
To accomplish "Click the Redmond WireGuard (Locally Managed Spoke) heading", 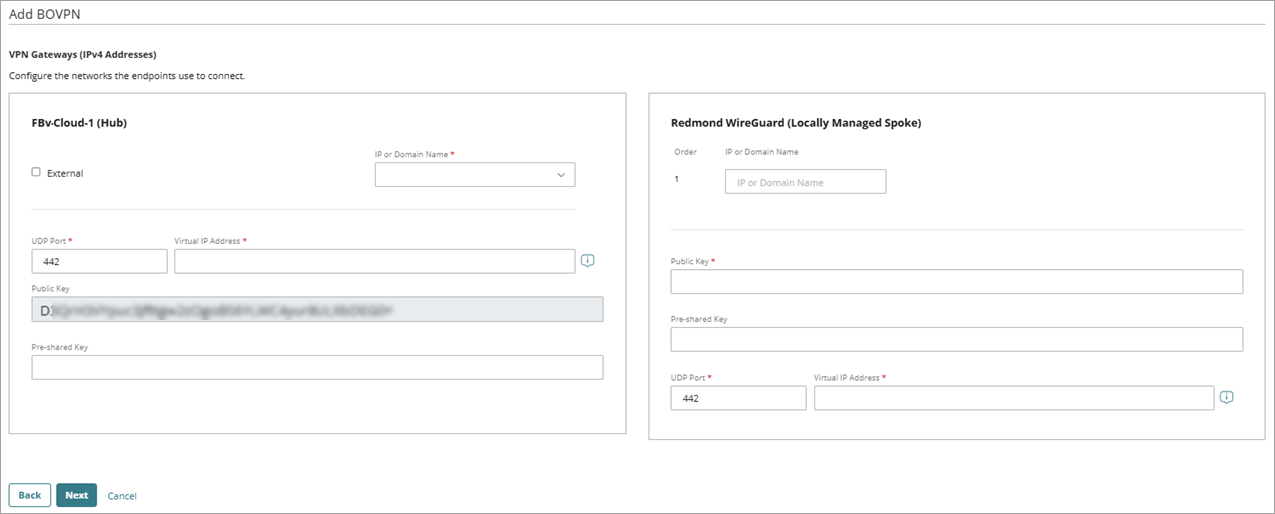I will click(796, 123).
